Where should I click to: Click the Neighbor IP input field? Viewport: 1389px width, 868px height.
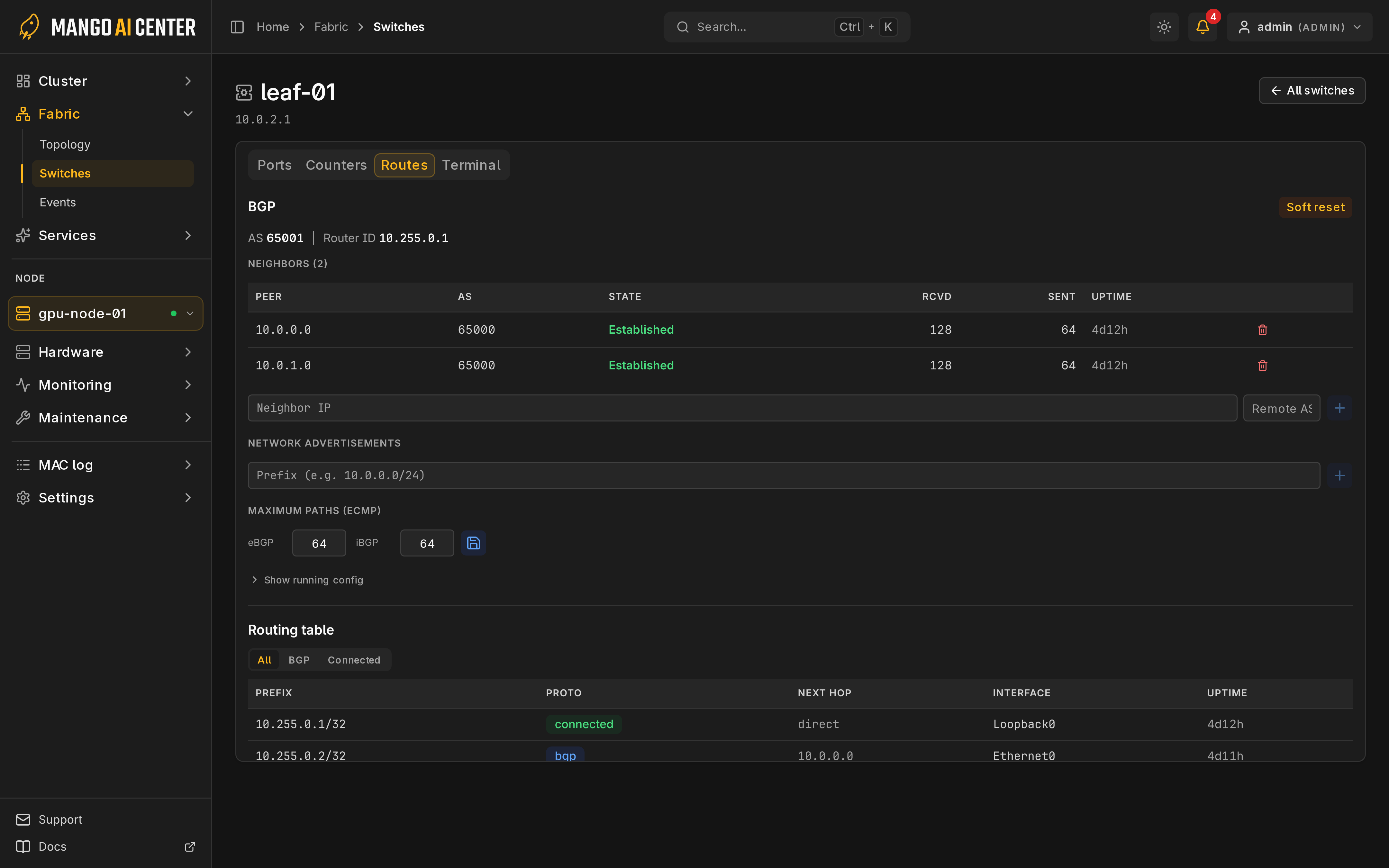click(742, 408)
